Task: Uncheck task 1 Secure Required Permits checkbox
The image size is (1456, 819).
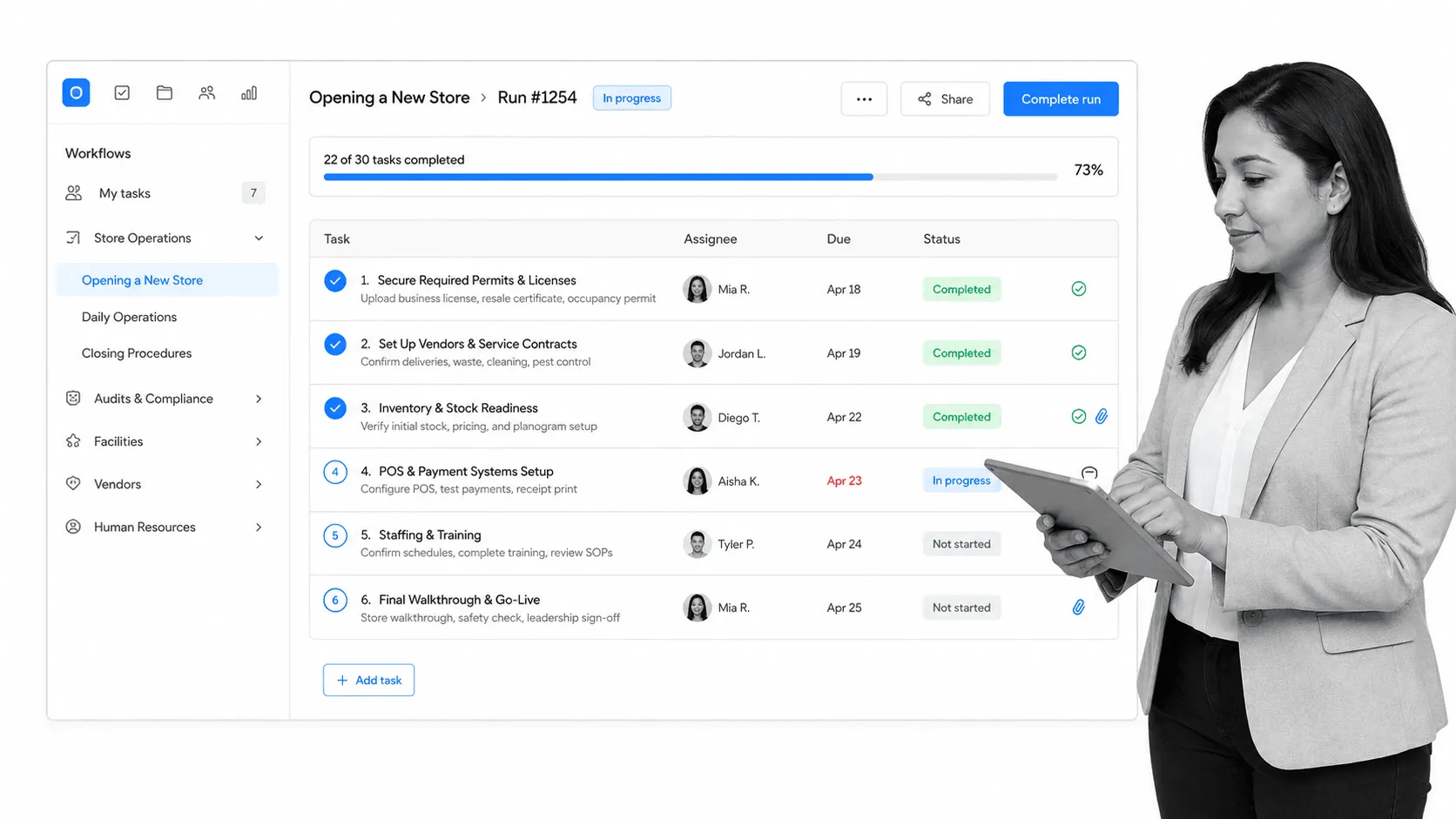Action: [x=335, y=281]
